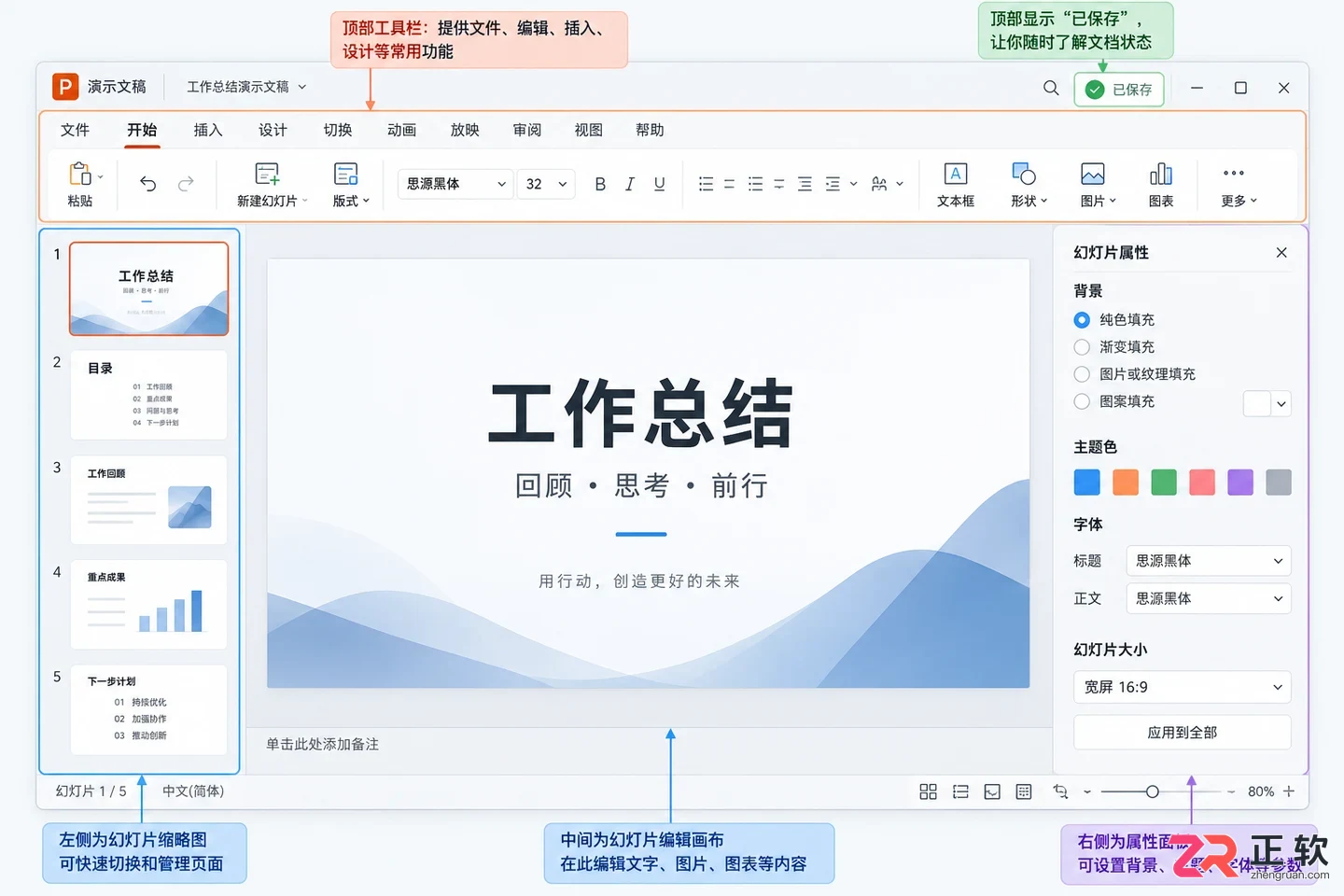This screenshot has height=896, width=1344.
Task: Undo the last action
Action: pyautogui.click(x=147, y=184)
